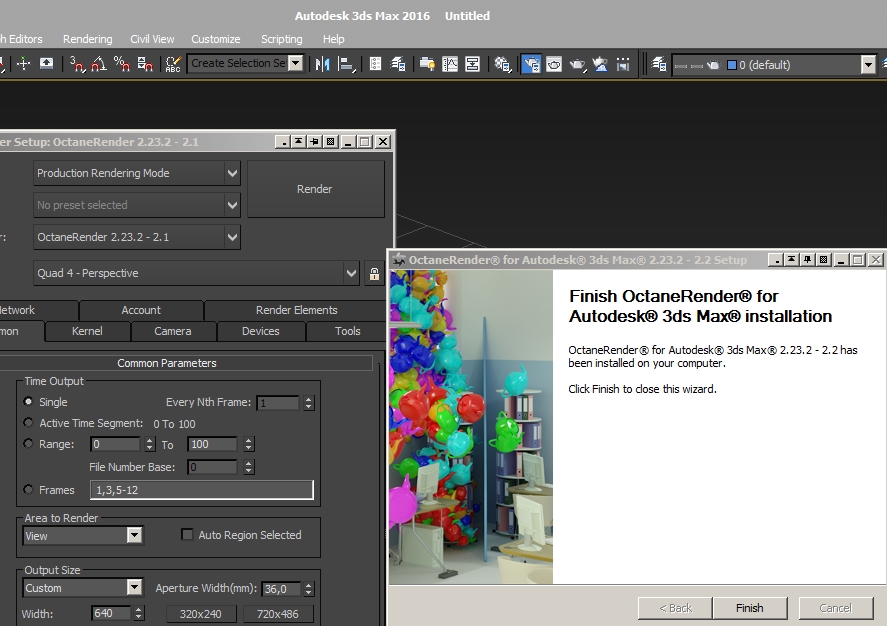Open the Customize menu

click(216, 39)
